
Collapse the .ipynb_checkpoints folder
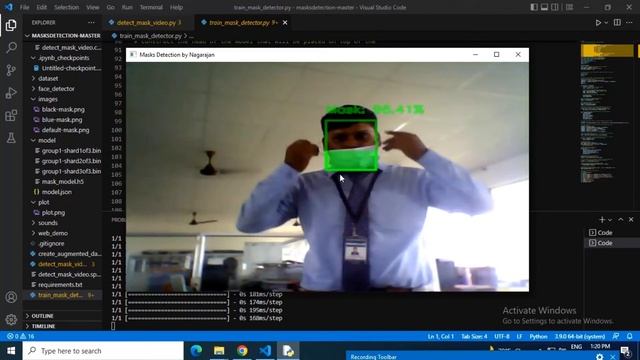62,58
